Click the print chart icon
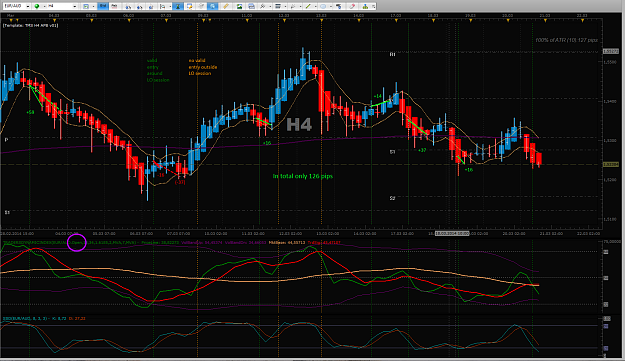 [x=251, y=6]
